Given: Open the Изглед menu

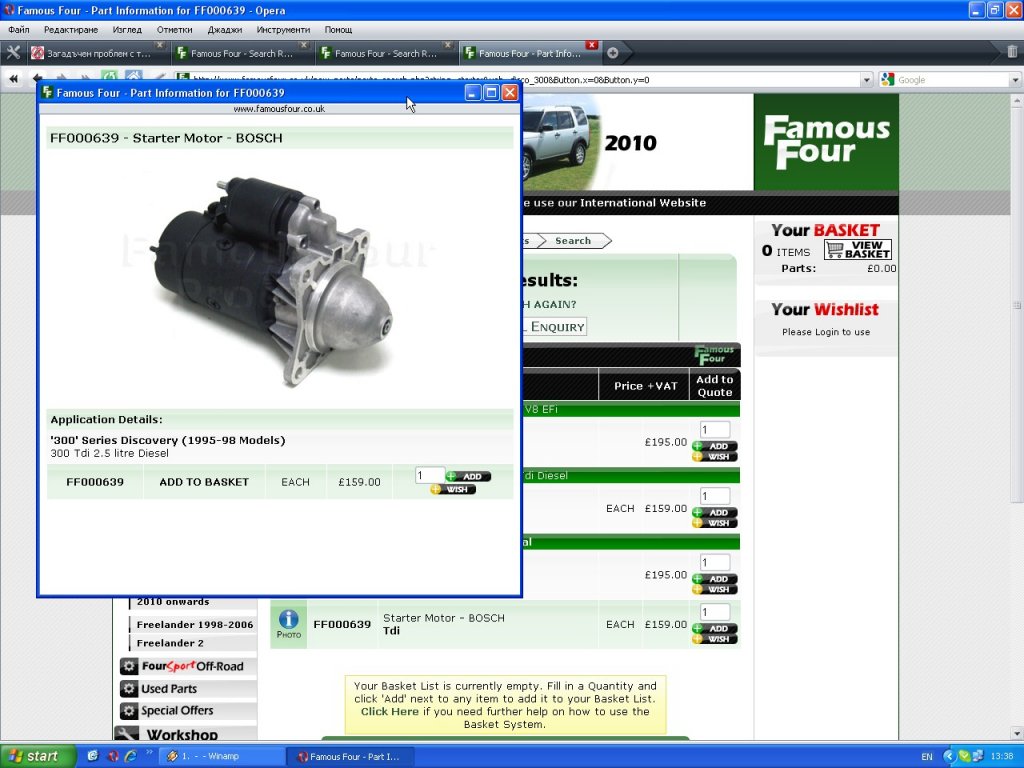Looking at the screenshot, I should click(x=127, y=29).
